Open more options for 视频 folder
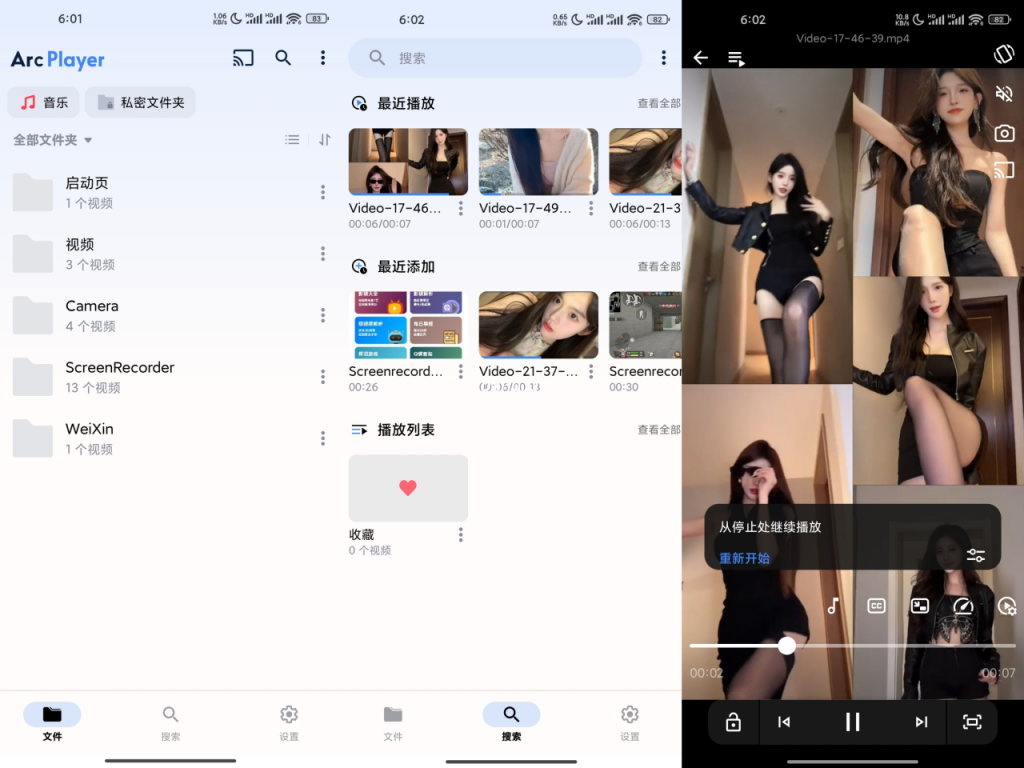 pos(323,253)
